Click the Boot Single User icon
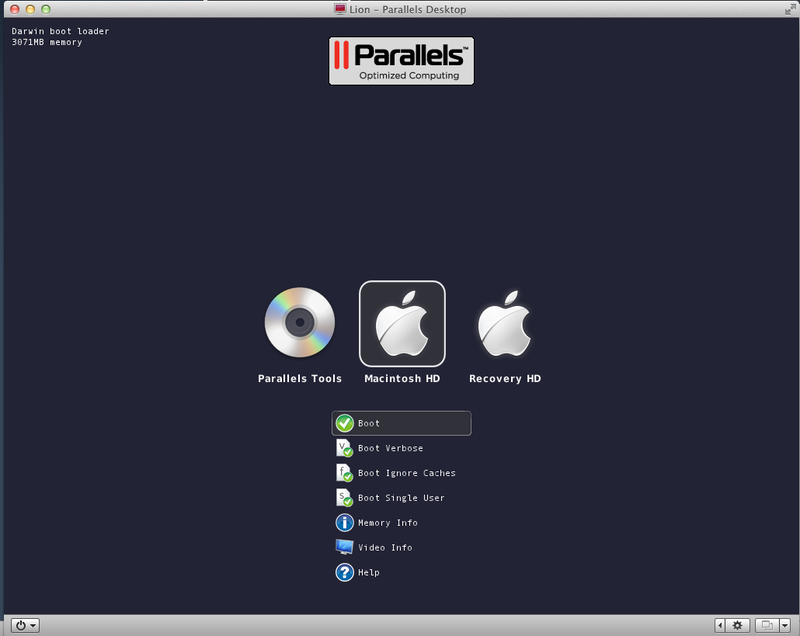800x636 pixels. 345,498
